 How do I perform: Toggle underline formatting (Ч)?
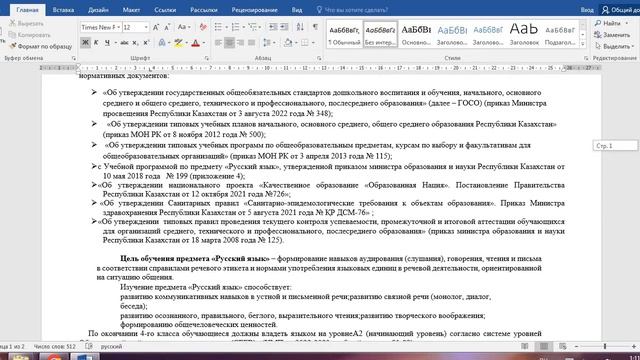(107, 42)
